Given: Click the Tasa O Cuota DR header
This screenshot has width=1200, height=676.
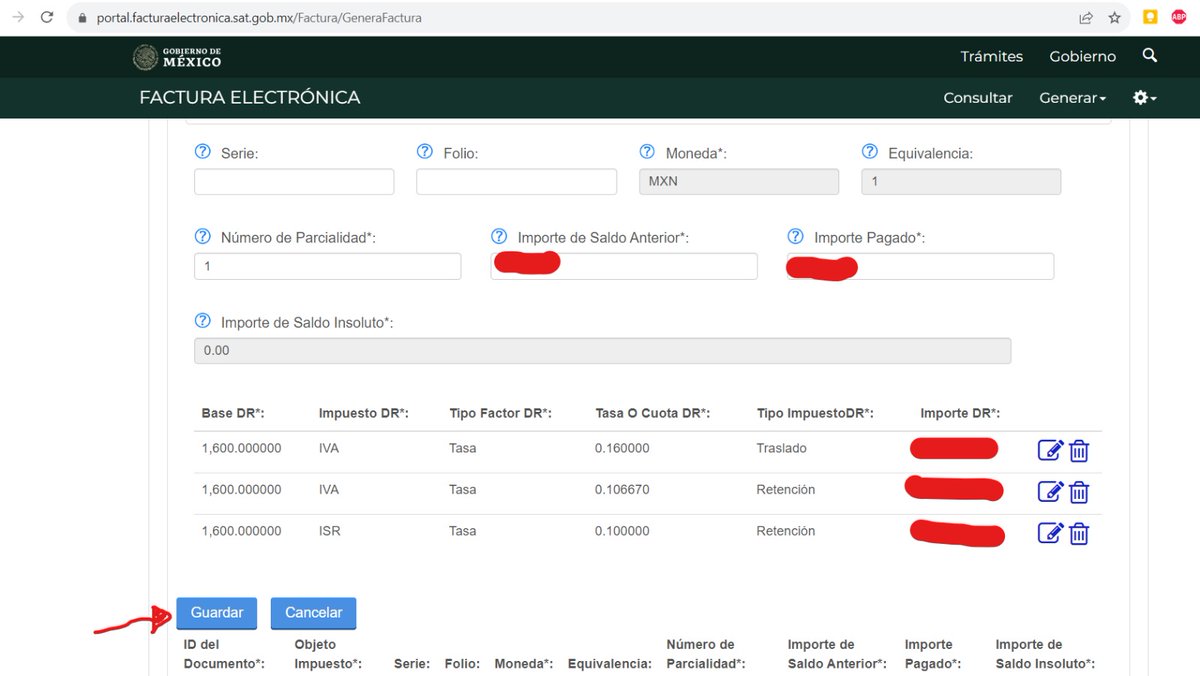Looking at the screenshot, I should tap(652, 413).
